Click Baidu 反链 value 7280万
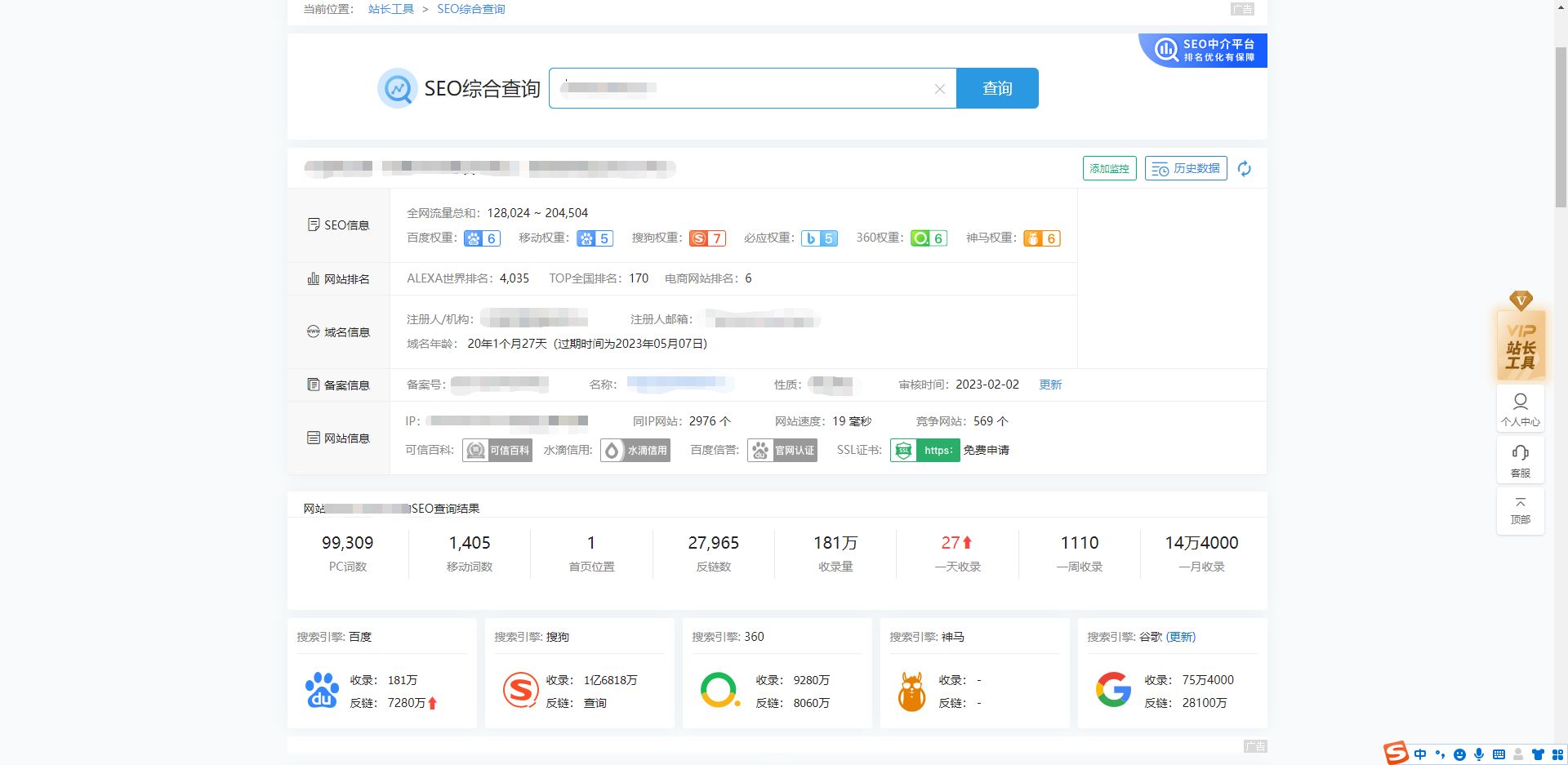This screenshot has height=765, width=1568. coord(407,703)
